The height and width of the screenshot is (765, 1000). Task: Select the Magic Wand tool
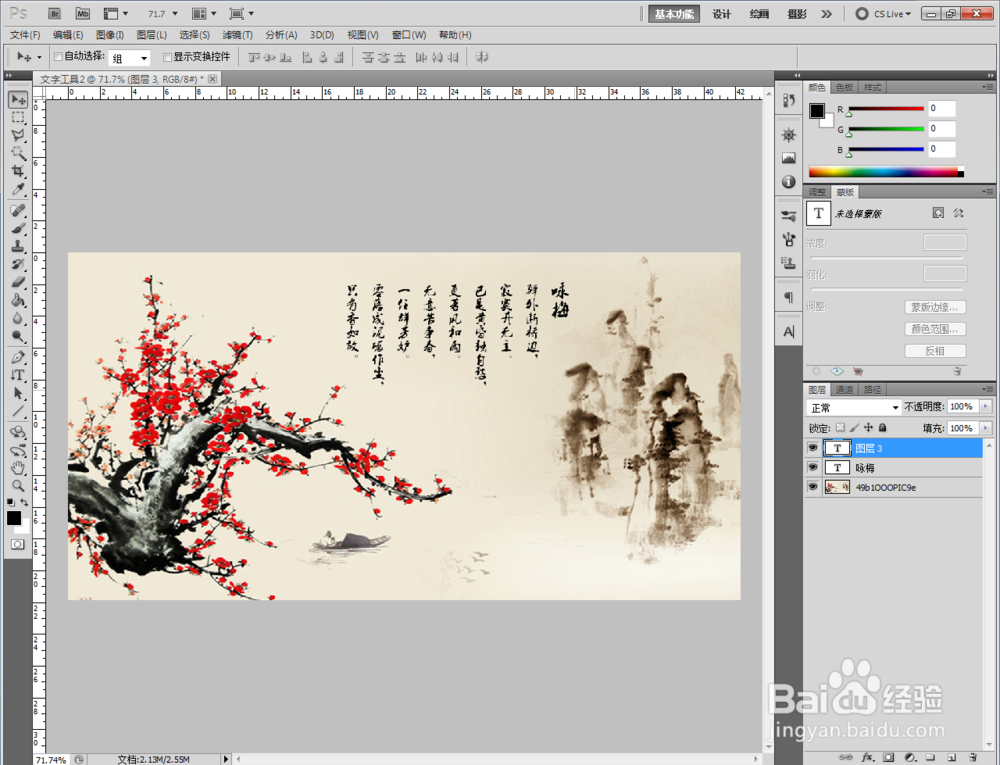click(x=18, y=153)
